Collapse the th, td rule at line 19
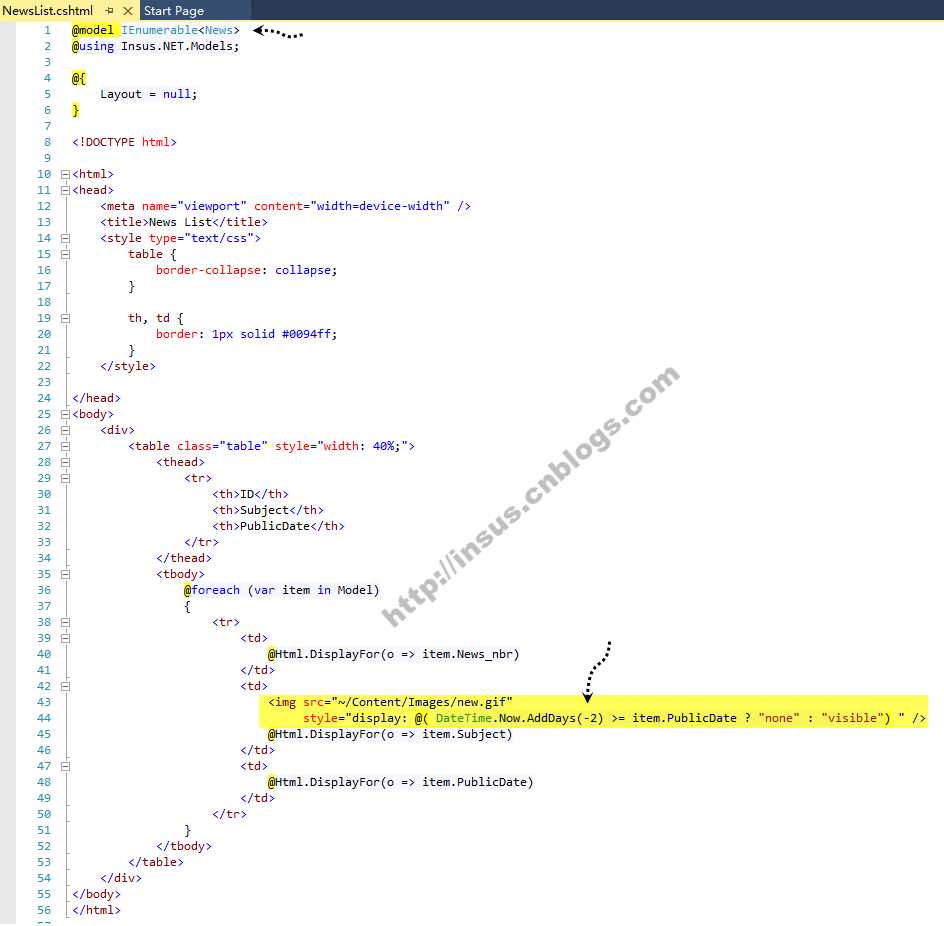 65,319
